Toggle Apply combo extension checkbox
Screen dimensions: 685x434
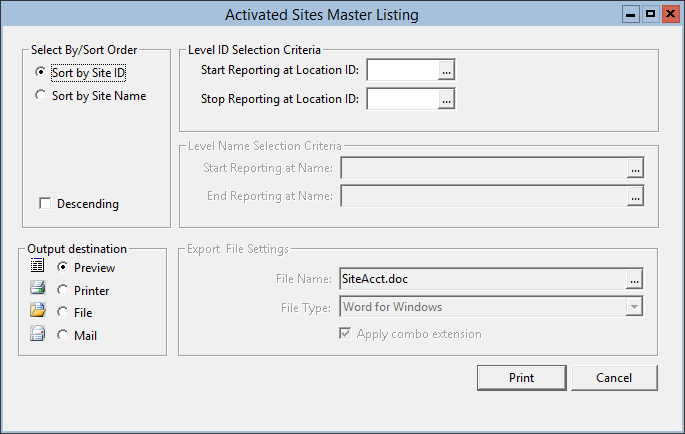[347, 333]
